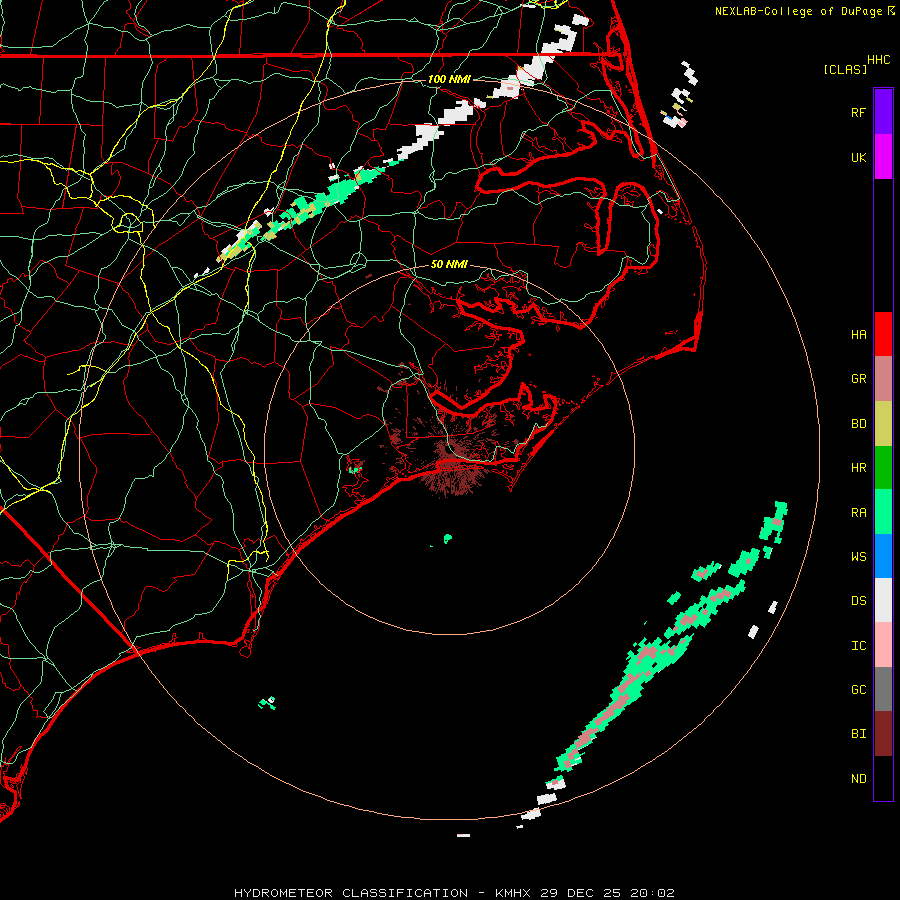The height and width of the screenshot is (900, 900).
Task: Click the DS white legend swatch
Action: 883,600
